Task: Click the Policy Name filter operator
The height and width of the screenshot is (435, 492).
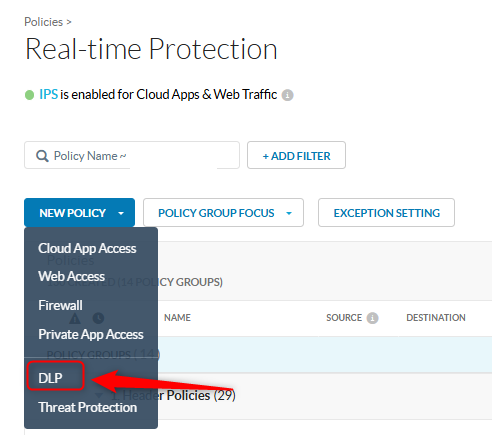Action: [x=123, y=156]
